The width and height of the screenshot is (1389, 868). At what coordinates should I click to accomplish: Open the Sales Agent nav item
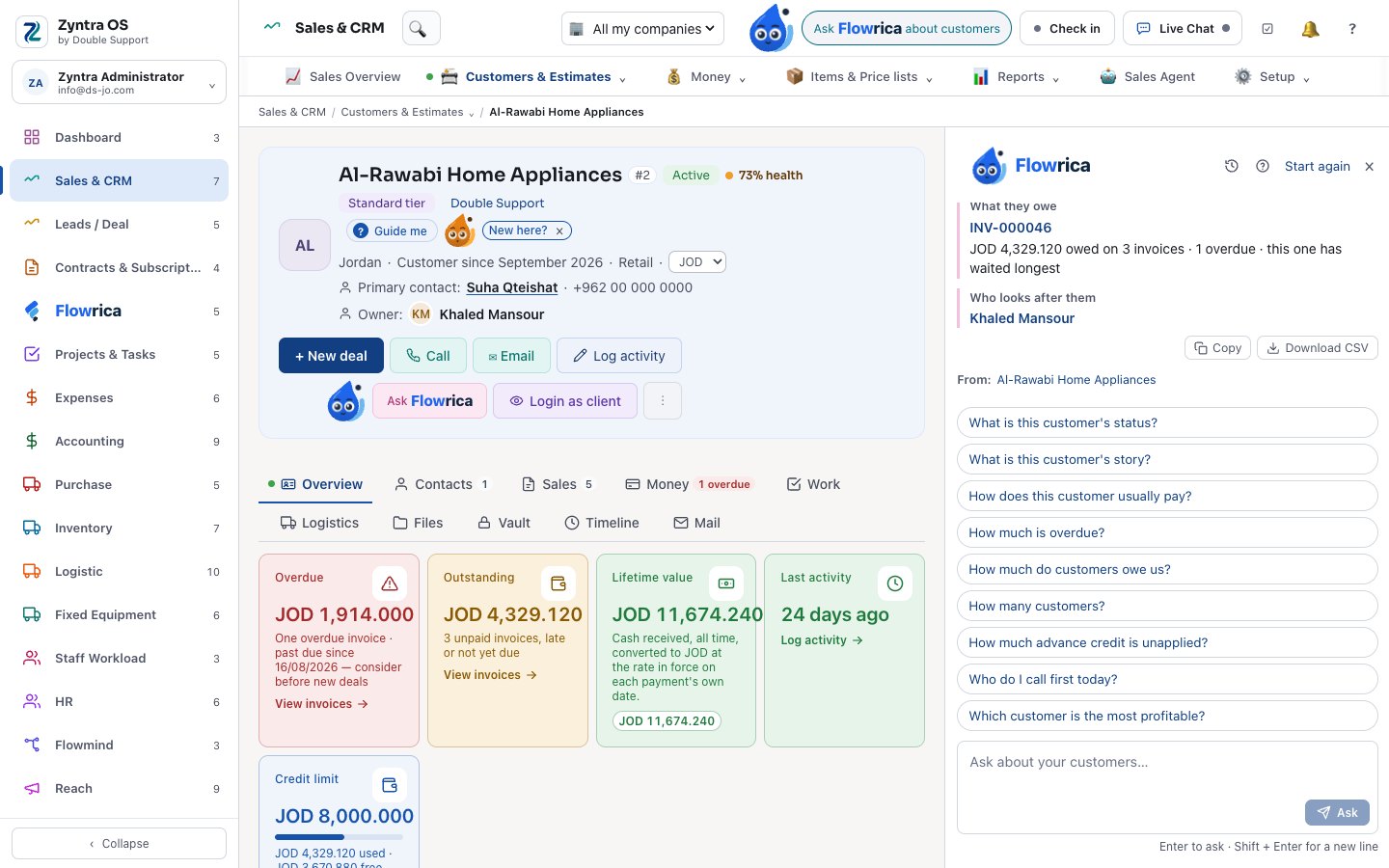click(1147, 77)
